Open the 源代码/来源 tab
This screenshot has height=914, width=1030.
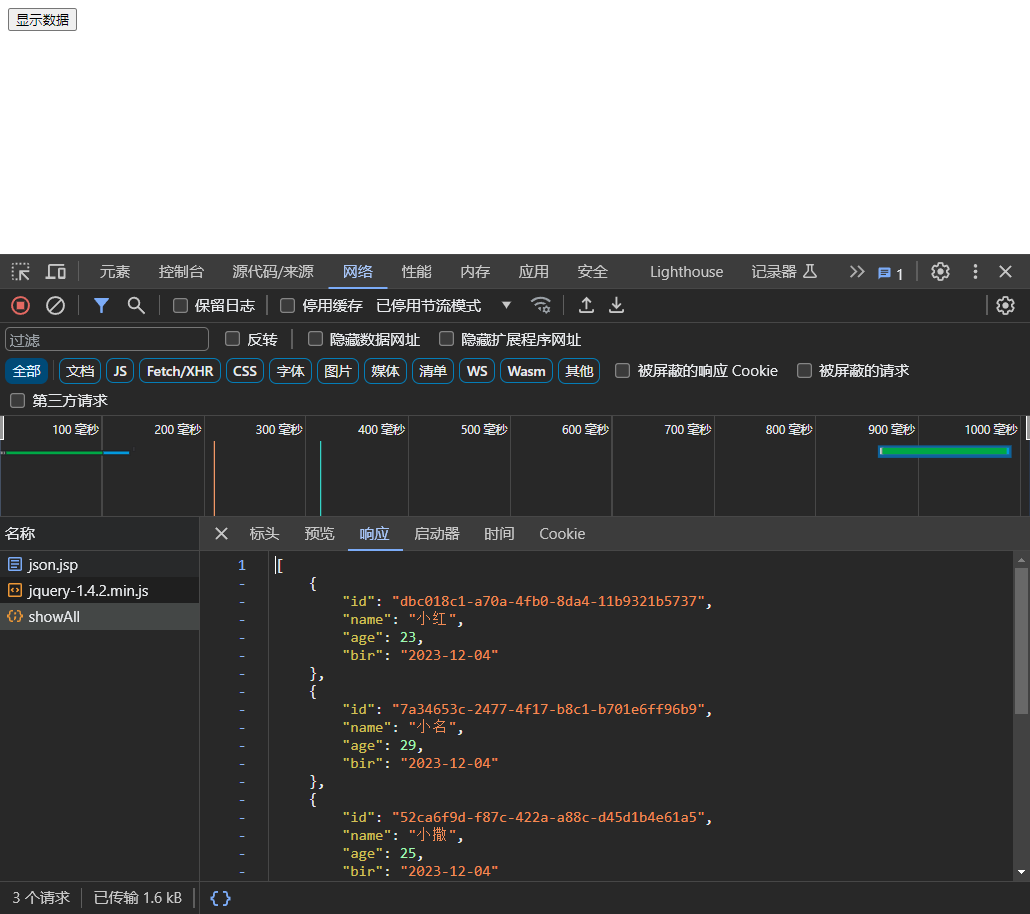coord(273,271)
